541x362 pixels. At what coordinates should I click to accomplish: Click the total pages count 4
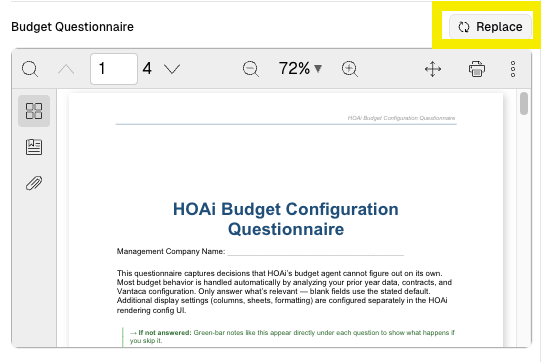[x=147, y=68]
